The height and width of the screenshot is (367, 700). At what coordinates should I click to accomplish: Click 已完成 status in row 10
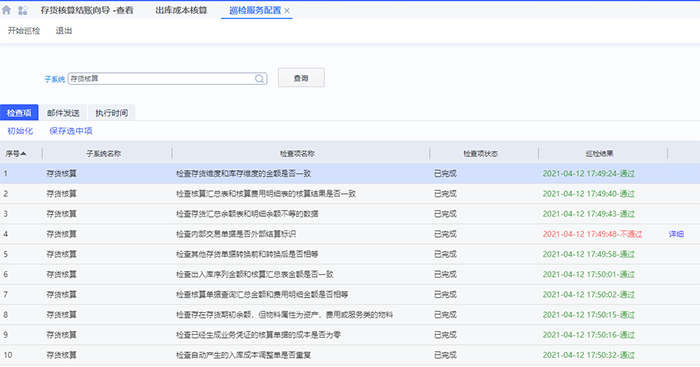(x=445, y=355)
